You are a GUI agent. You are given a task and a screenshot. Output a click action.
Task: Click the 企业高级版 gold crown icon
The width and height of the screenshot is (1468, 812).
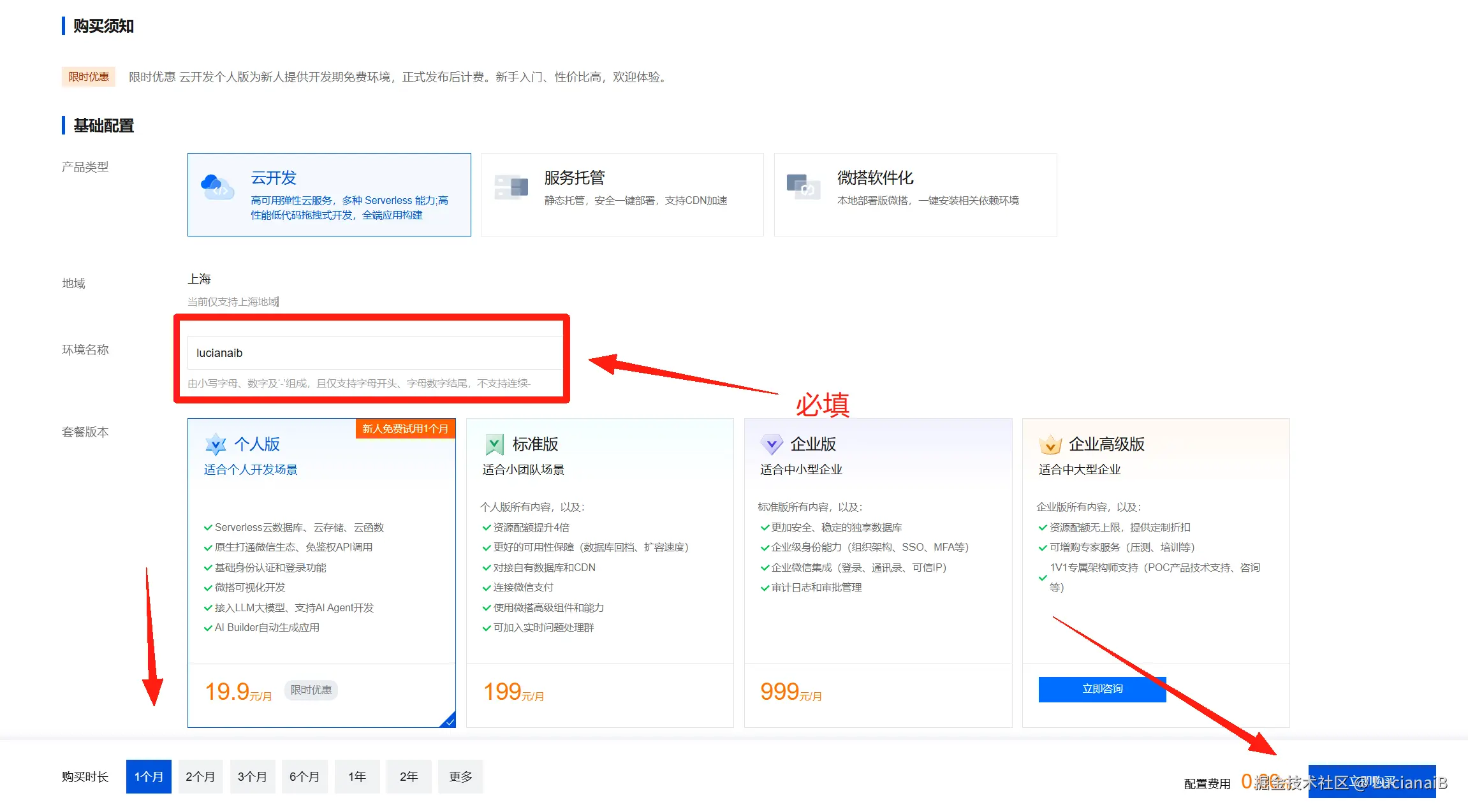pyautogui.click(x=1051, y=444)
